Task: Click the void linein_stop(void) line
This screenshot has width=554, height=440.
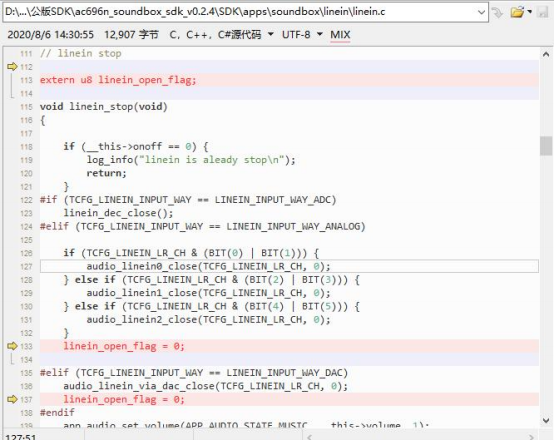Action: click(104, 107)
